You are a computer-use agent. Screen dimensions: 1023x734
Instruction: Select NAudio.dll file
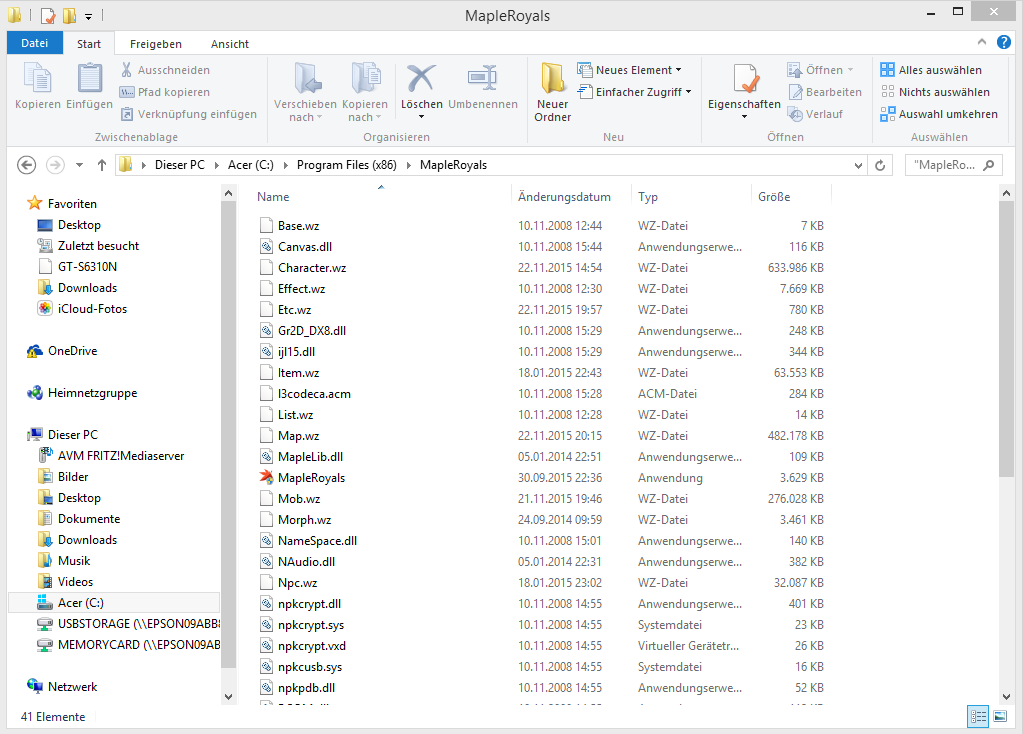coord(297,562)
